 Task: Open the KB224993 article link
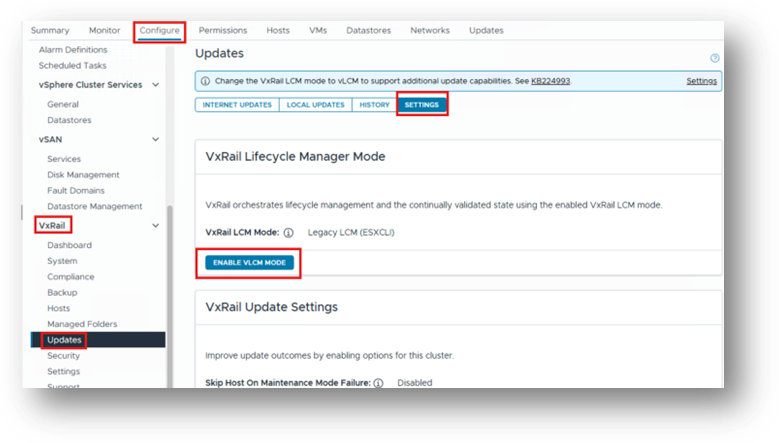click(x=550, y=81)
